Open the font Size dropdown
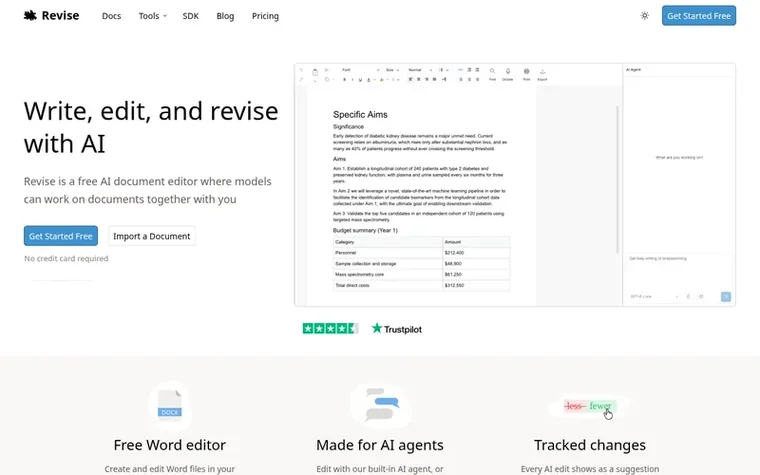 [x=392, y=70]
